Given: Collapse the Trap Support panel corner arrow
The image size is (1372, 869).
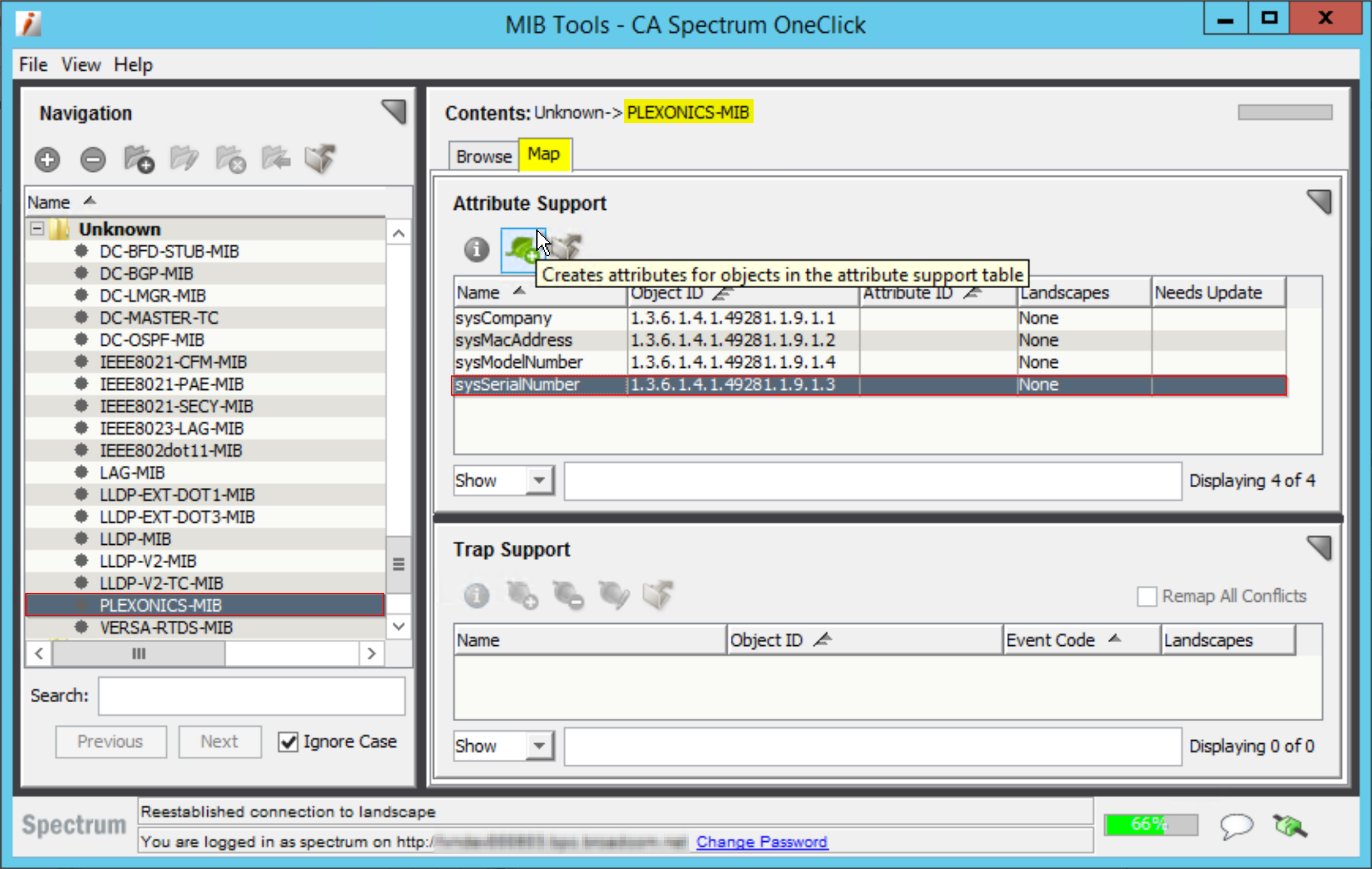Looking at the screenshot, I should (1320, 548).
